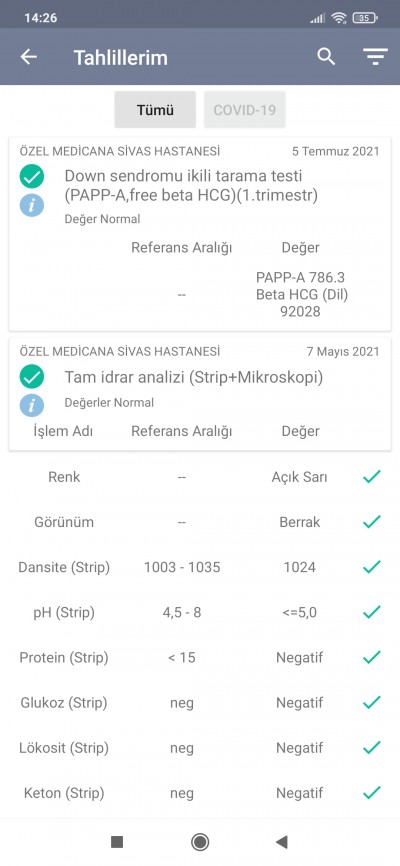Tap green check circle beside Tam idrar analizi
The width and height of the screenshot is (400, 866).
[32, 377]
